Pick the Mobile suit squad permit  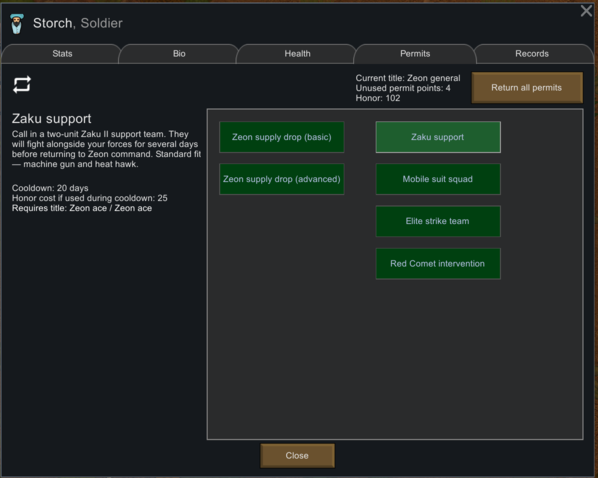(438, 179)
